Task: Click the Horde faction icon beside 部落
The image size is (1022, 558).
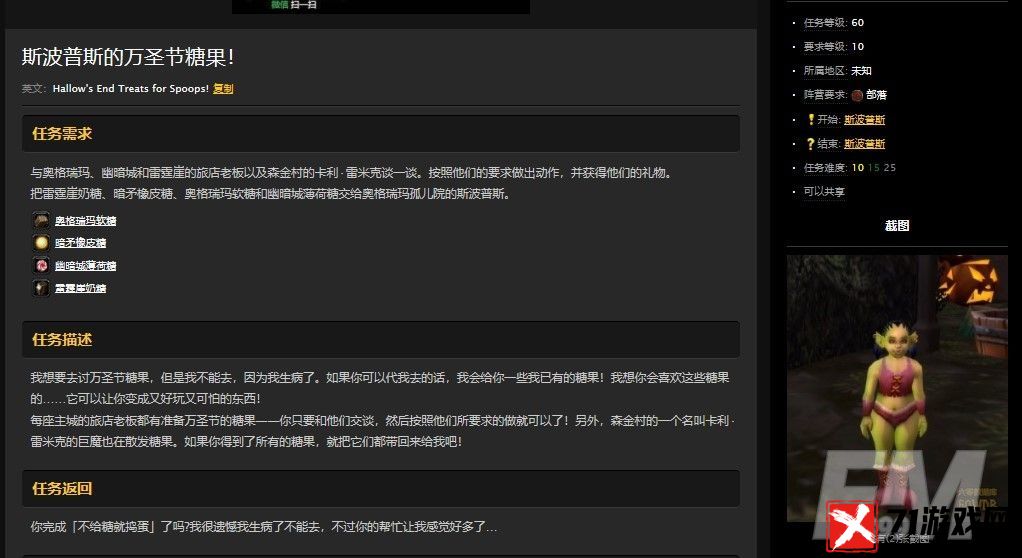Action: point(857,95)
